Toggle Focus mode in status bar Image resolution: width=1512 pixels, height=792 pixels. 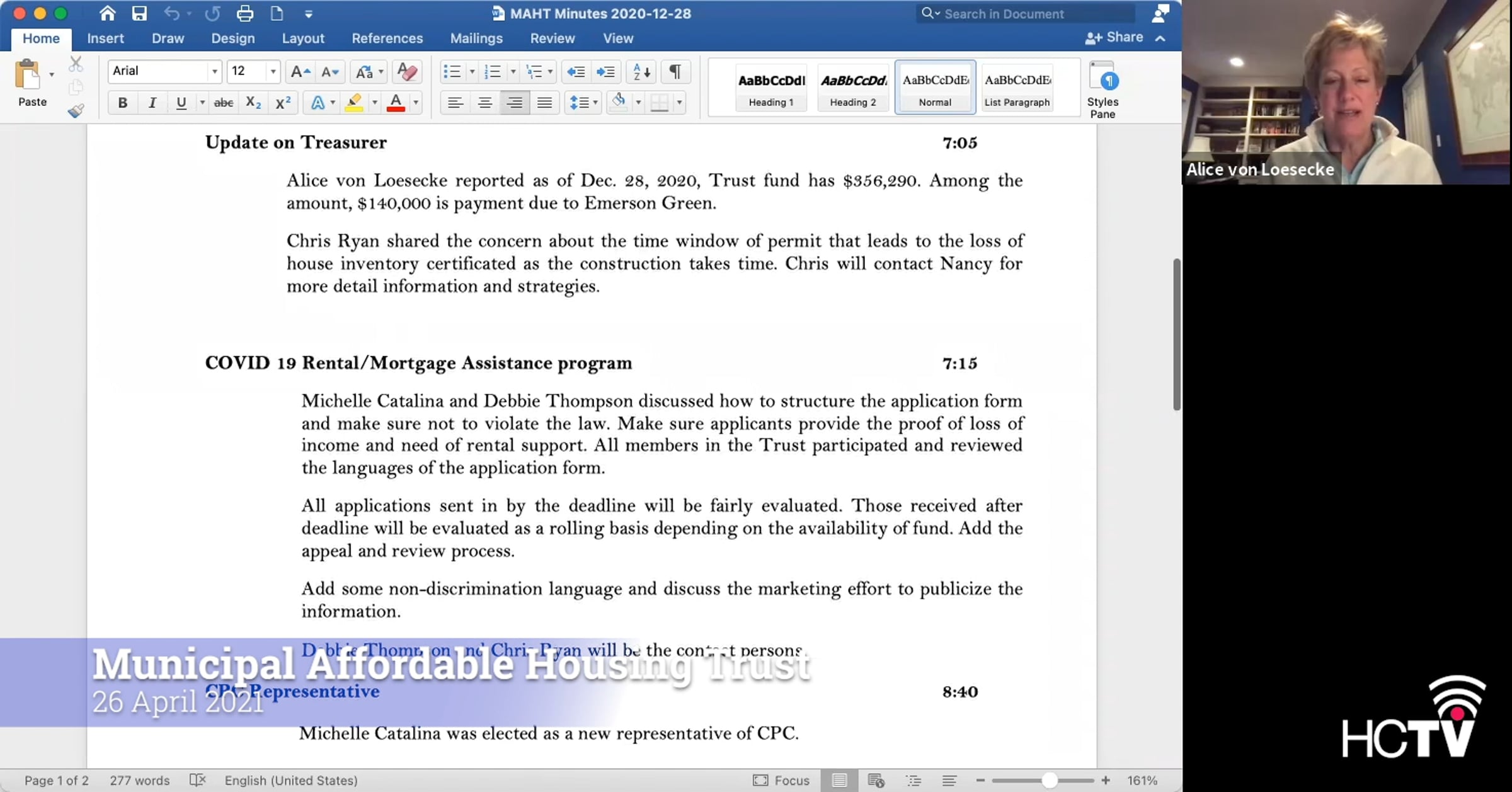click(781, 780)
